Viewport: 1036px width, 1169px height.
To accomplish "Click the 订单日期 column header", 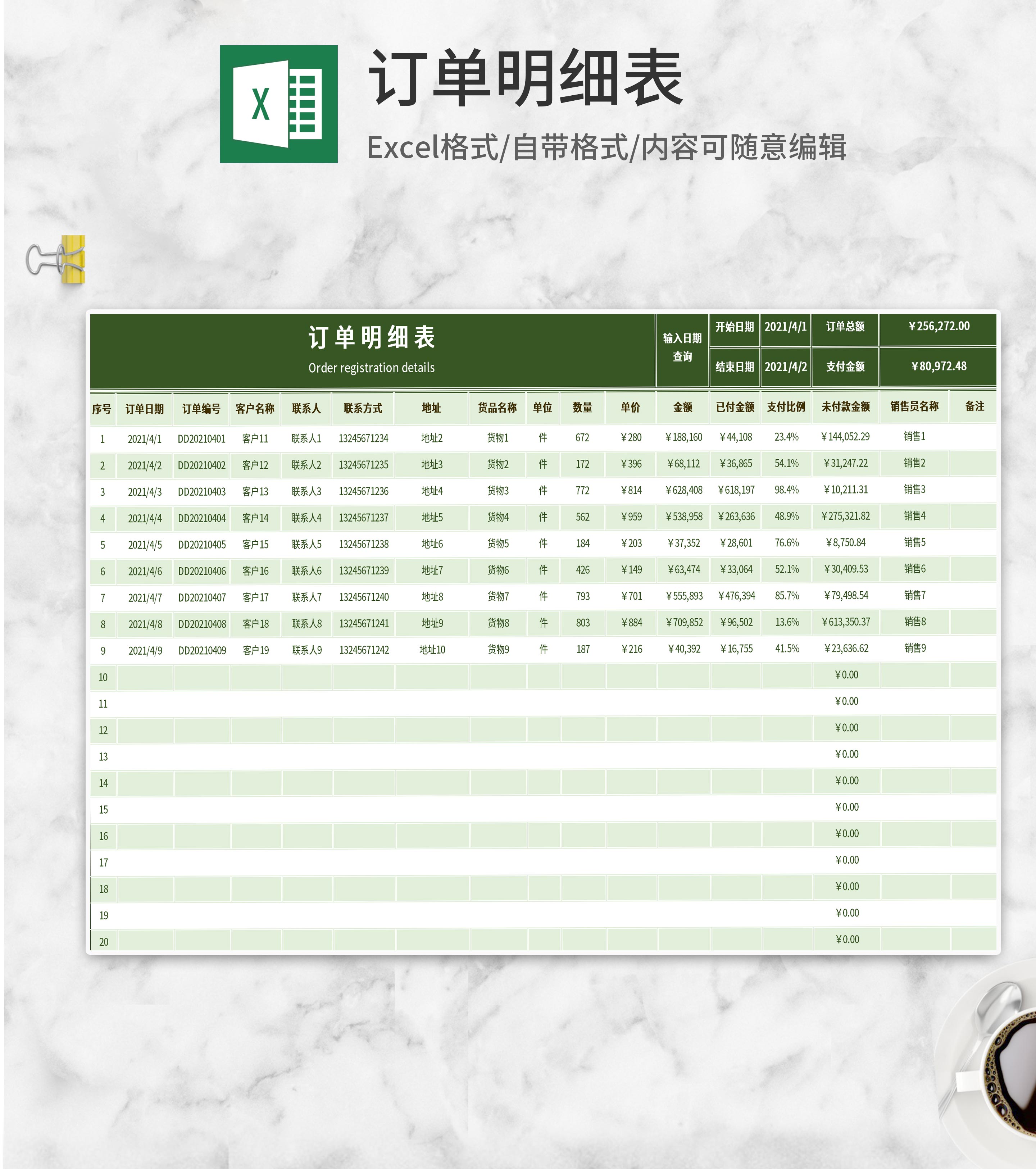I will click(x=144, y=409).
